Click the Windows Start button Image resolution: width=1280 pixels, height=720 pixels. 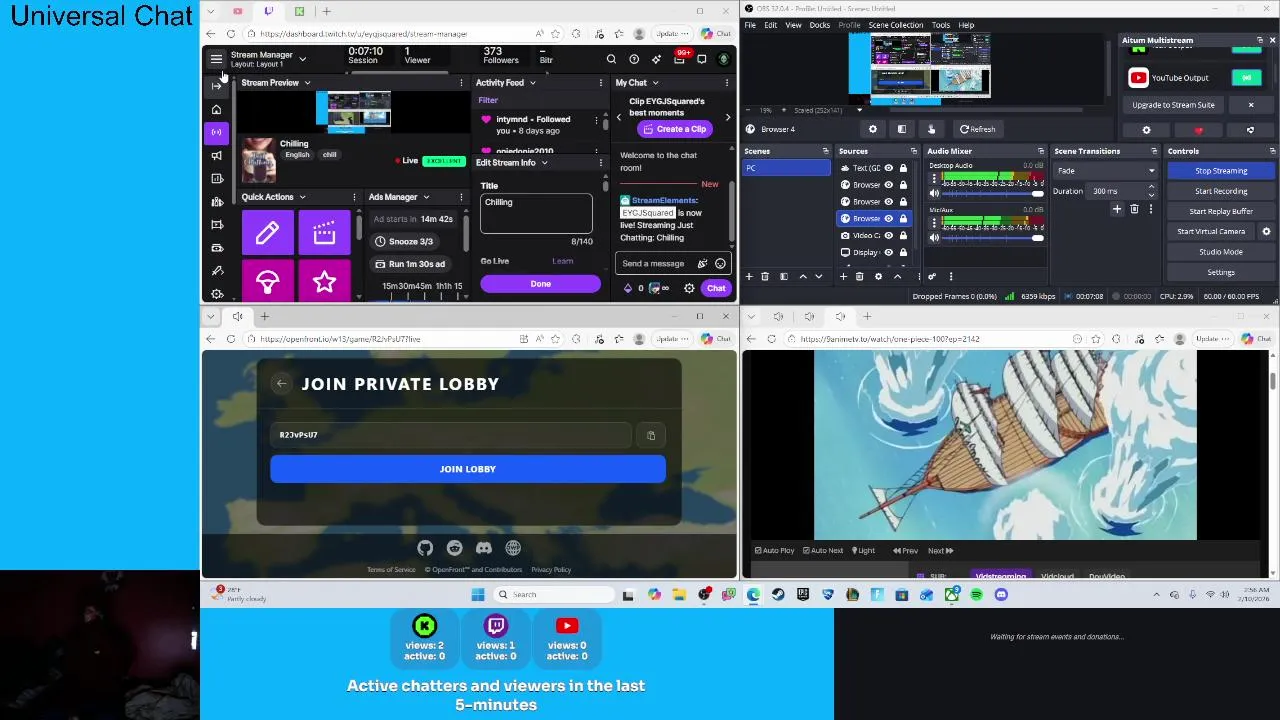[478, 594]
